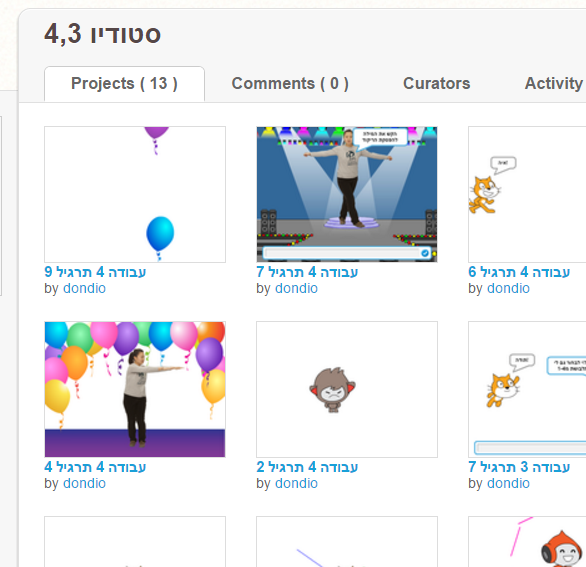
Task: Click the studio title סטודיו 4,3
Action: (x=103, y=34)
